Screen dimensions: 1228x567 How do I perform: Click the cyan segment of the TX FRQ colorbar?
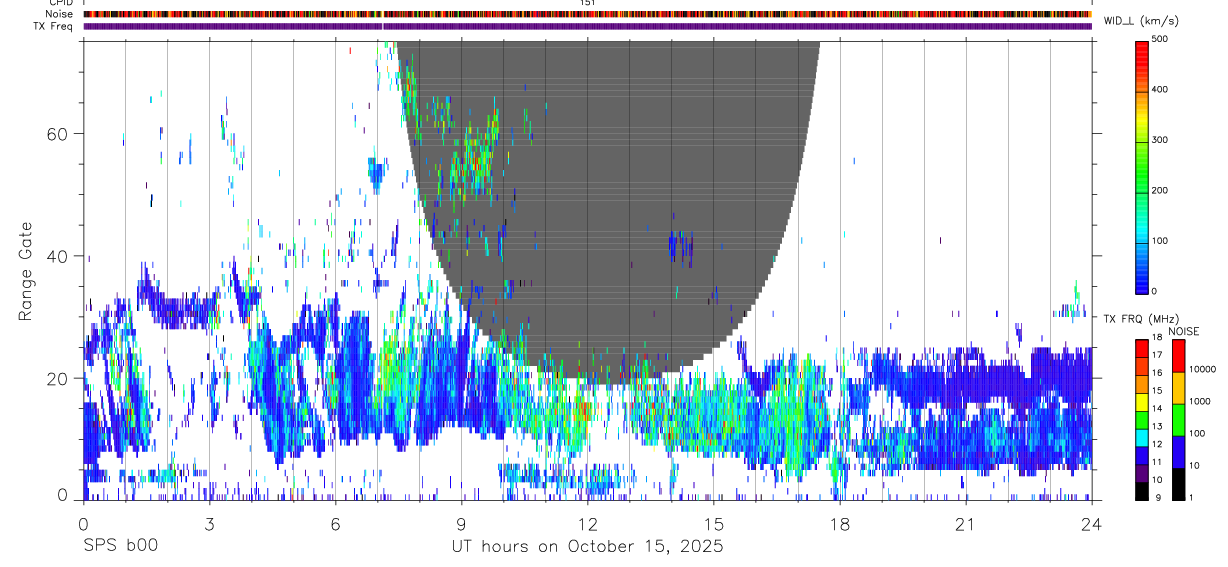point(1141,436)
